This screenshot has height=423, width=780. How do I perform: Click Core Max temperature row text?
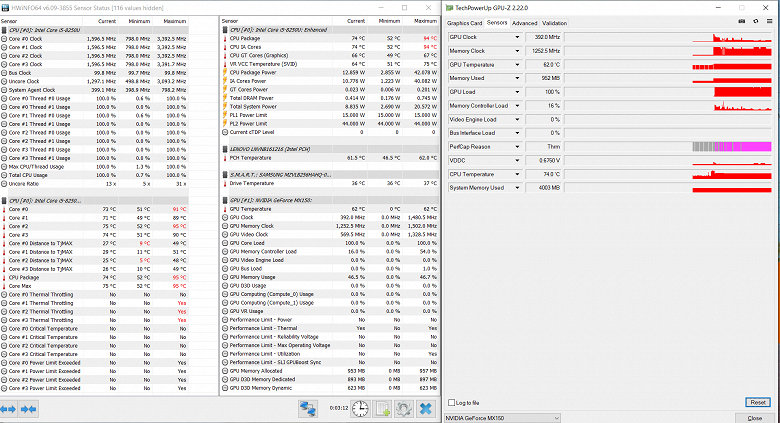coord(20,286)
